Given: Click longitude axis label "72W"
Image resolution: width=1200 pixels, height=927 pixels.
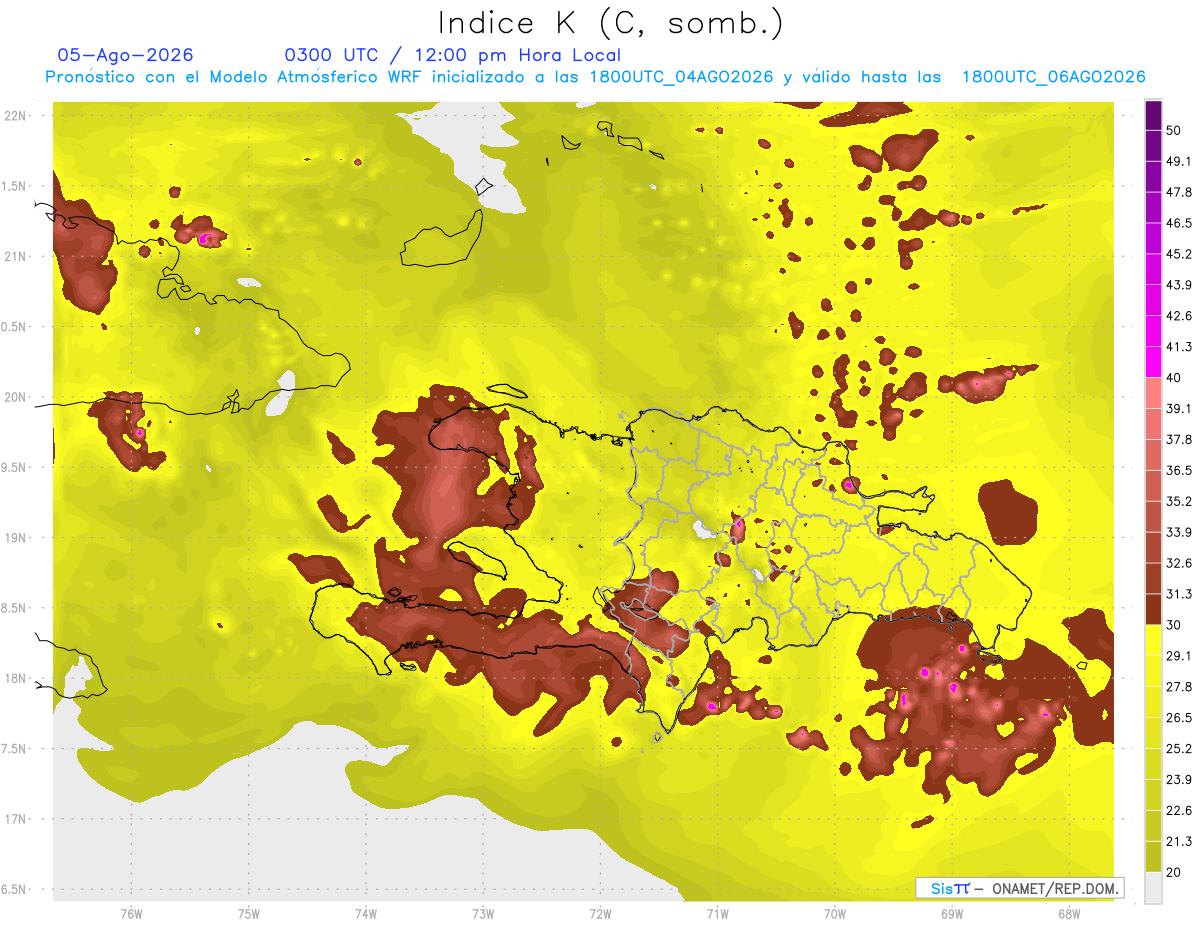Looking at the screenshot, I should tap(600, 914).
